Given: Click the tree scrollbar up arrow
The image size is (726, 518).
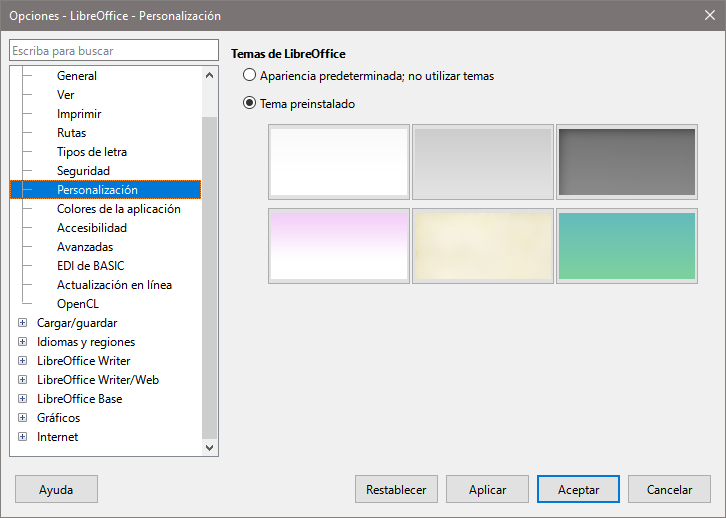Looking at the screenshot, I should tap(209, 75).
